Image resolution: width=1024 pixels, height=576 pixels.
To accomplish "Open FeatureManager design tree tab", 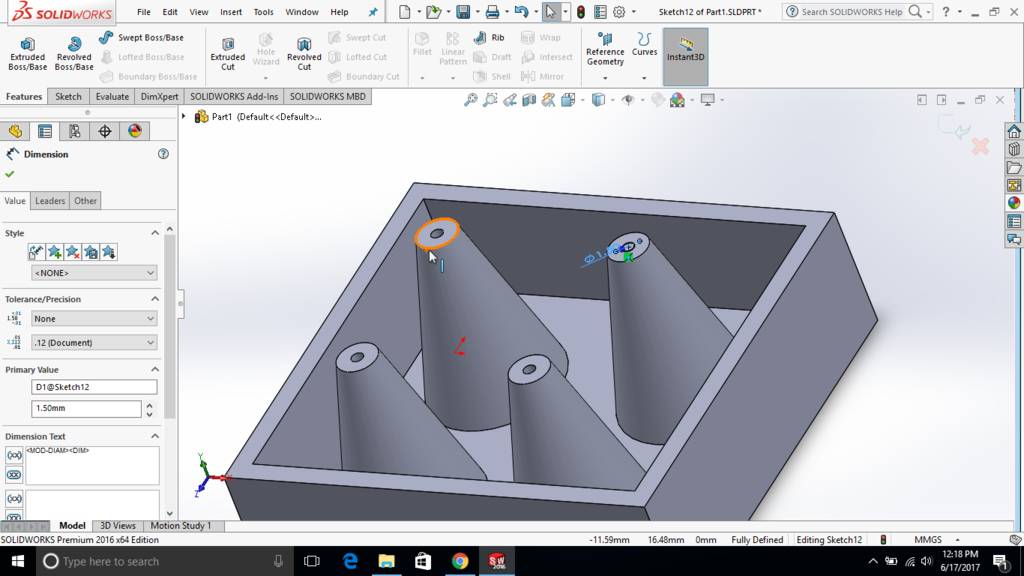I will pos(16,131).
